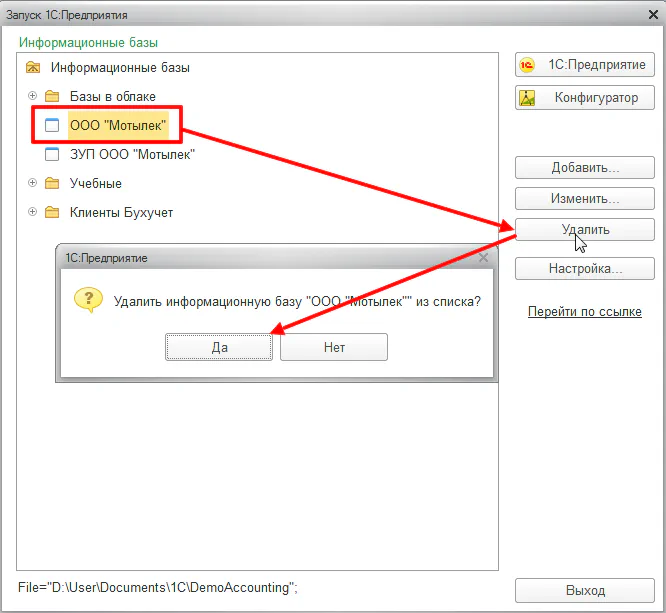666x613 pixels.
Task: Click the Клиенты Бухучет folder icon
Action: [53, 212]
